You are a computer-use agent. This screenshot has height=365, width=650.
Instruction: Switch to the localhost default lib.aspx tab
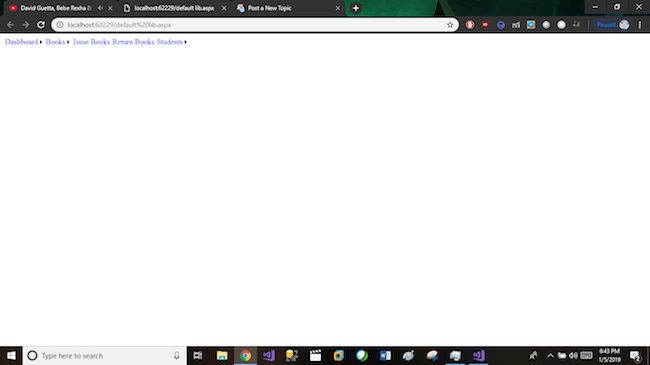174,8
